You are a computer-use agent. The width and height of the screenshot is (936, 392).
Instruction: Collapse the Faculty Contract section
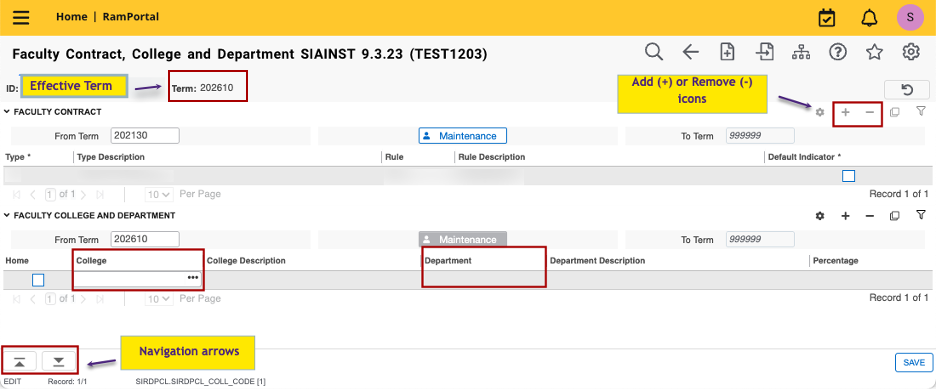pos(7,112)
